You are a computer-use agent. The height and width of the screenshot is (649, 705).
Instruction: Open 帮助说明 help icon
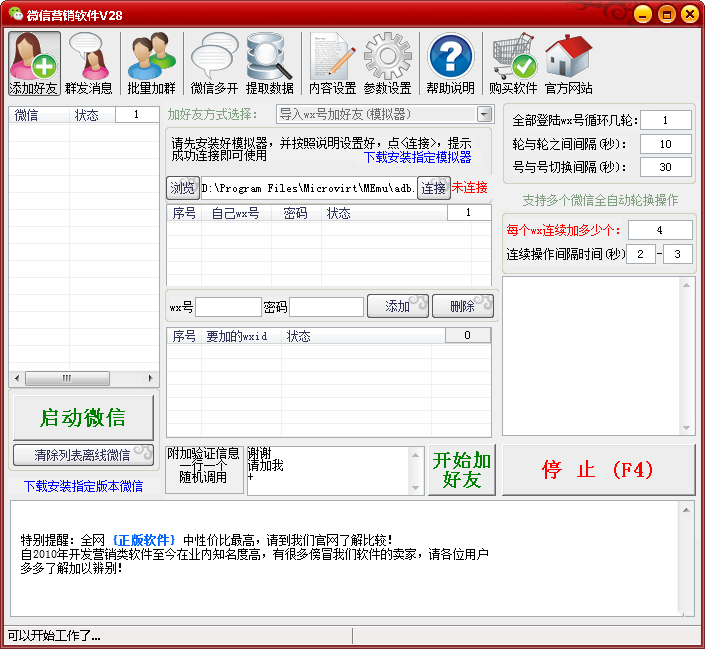tap(451, 63)
